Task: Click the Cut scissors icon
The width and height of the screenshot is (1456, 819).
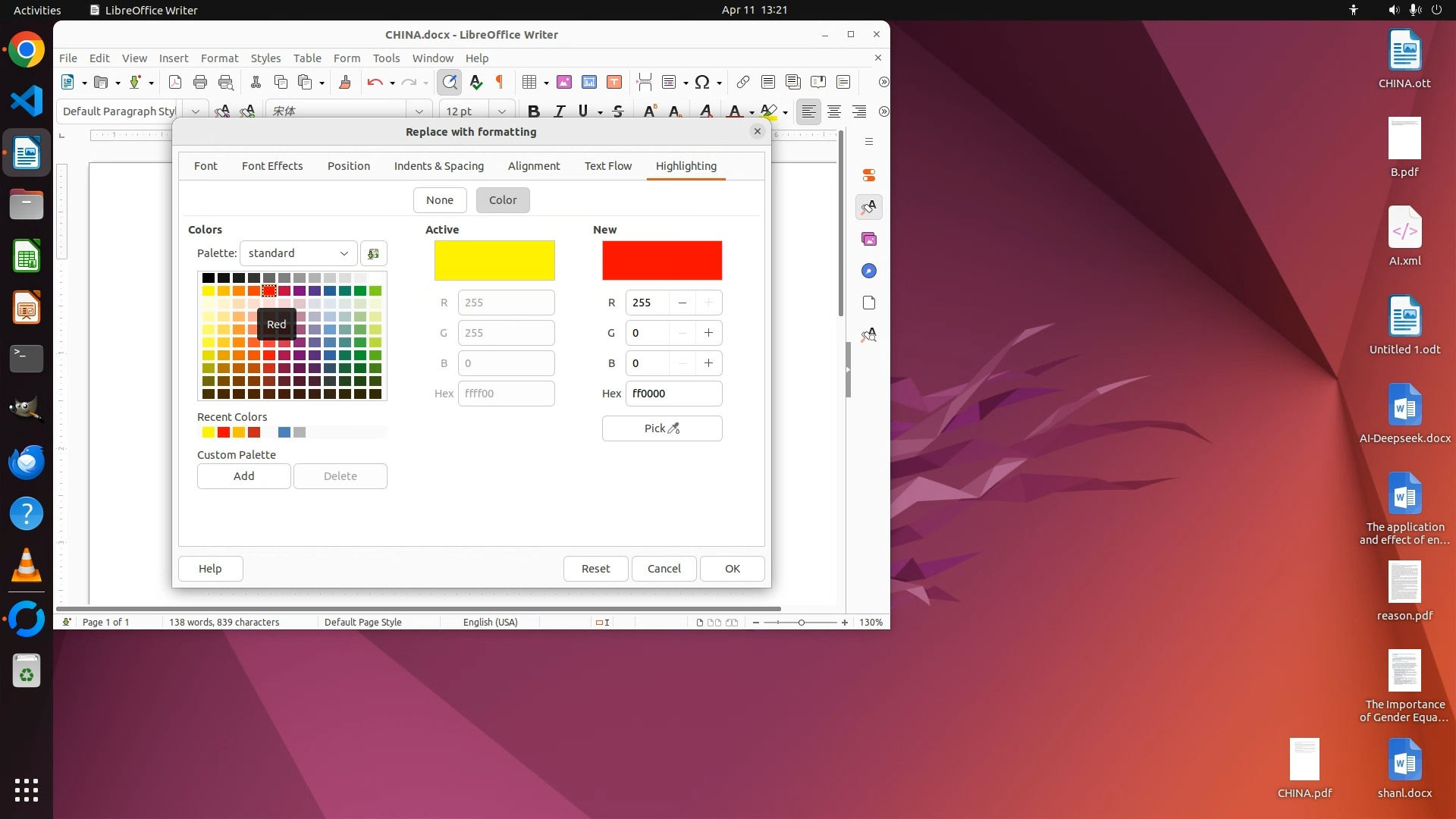Action: [256, 82]
